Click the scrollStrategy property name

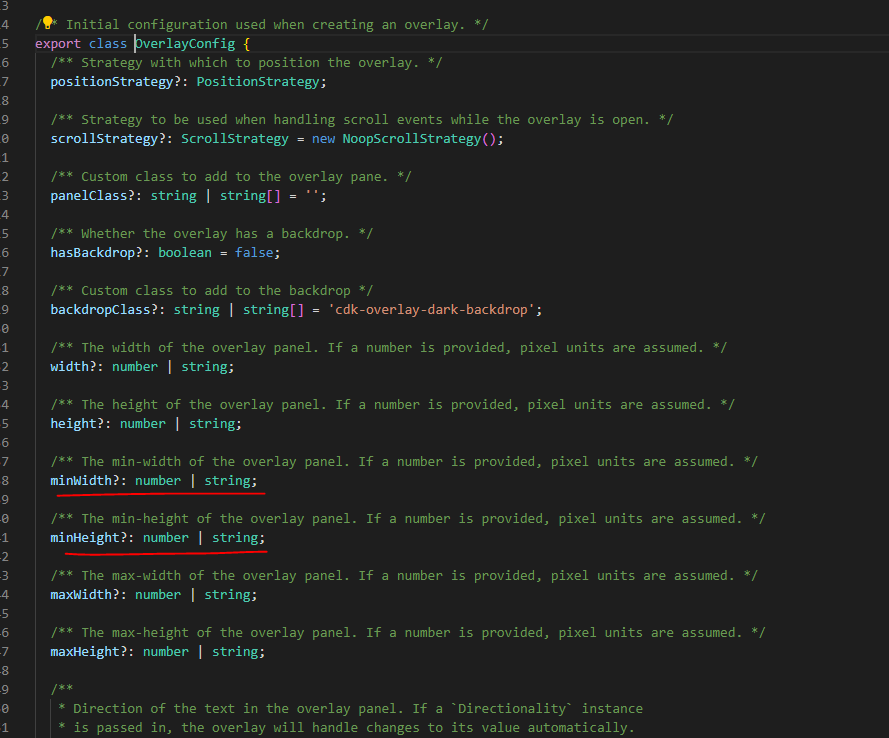(104, 139)
